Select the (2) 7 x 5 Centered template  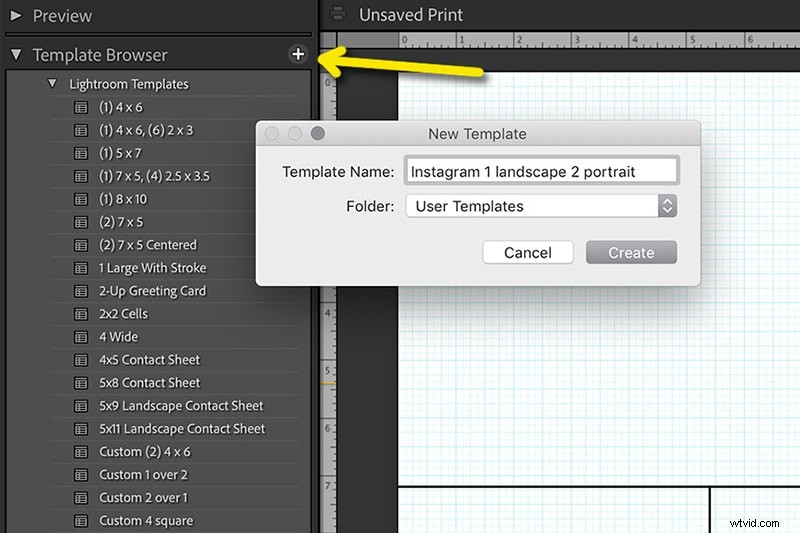(x=148, y=245)
